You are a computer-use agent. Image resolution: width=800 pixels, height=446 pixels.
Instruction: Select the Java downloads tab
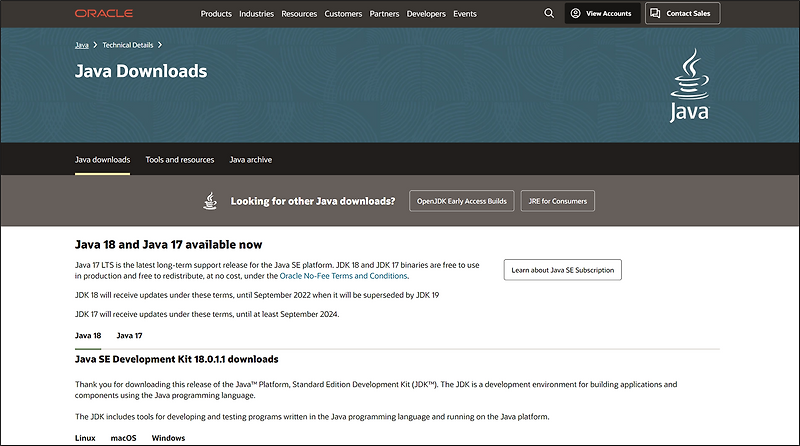pyautogui.click(x=103, y=160)
